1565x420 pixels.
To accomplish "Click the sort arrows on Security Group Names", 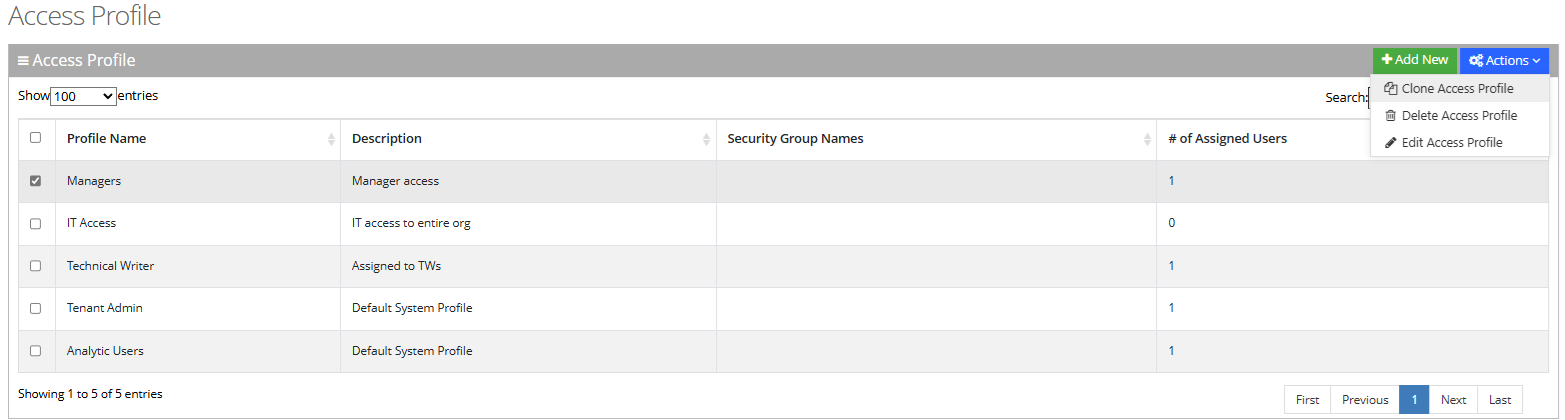I will pyautogui.click(x=1148, y=140).
